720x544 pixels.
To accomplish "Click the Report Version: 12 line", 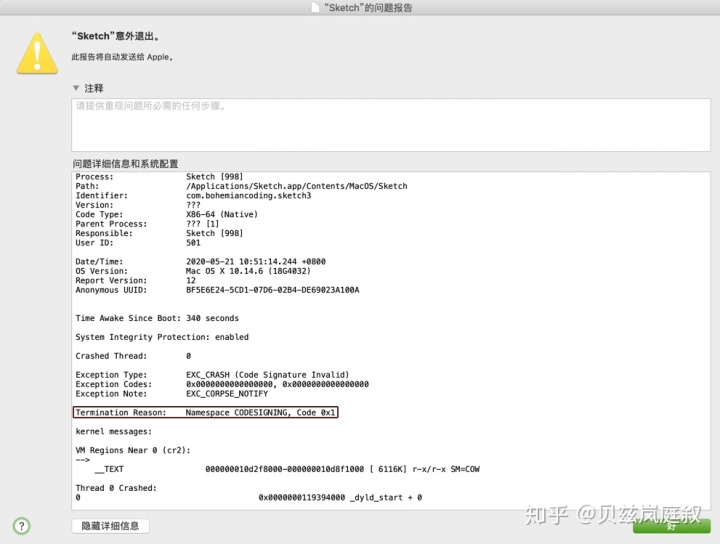I will pos(136,280).
